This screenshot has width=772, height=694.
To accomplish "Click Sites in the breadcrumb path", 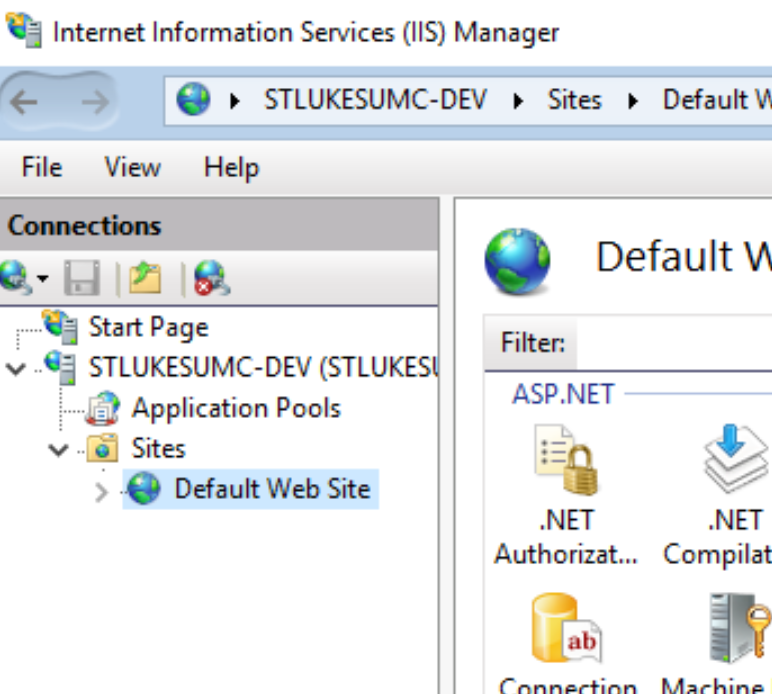I will (x=575, y=100).
